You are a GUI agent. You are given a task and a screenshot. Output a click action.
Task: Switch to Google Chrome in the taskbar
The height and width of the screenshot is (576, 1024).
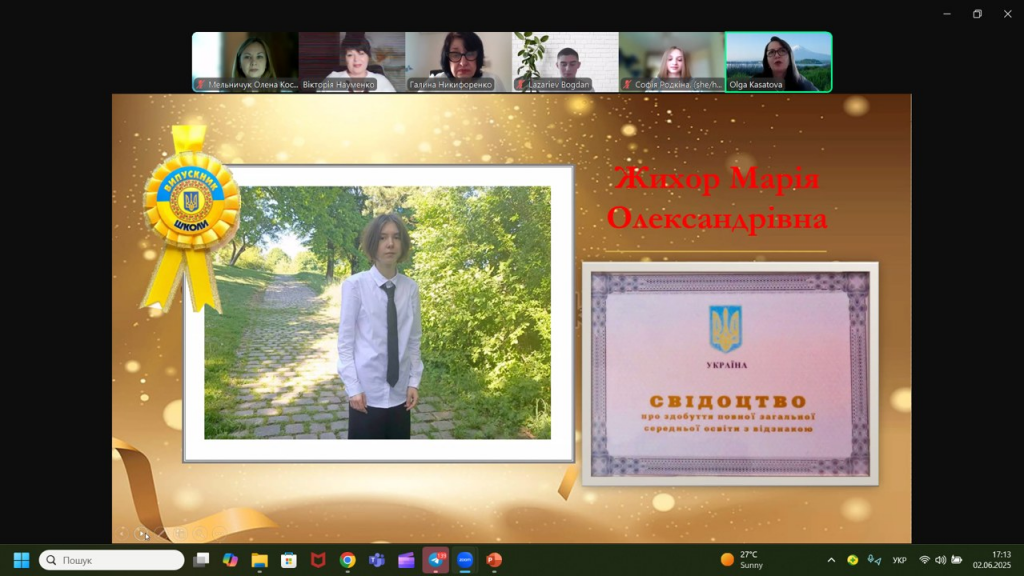347,560
